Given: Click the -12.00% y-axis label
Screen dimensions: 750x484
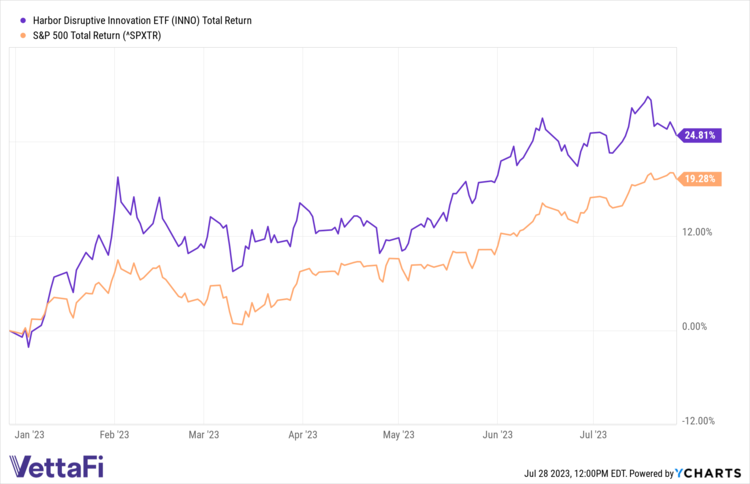Looking at the screenshot, I should pyautogui.click(x=696, y=421).
